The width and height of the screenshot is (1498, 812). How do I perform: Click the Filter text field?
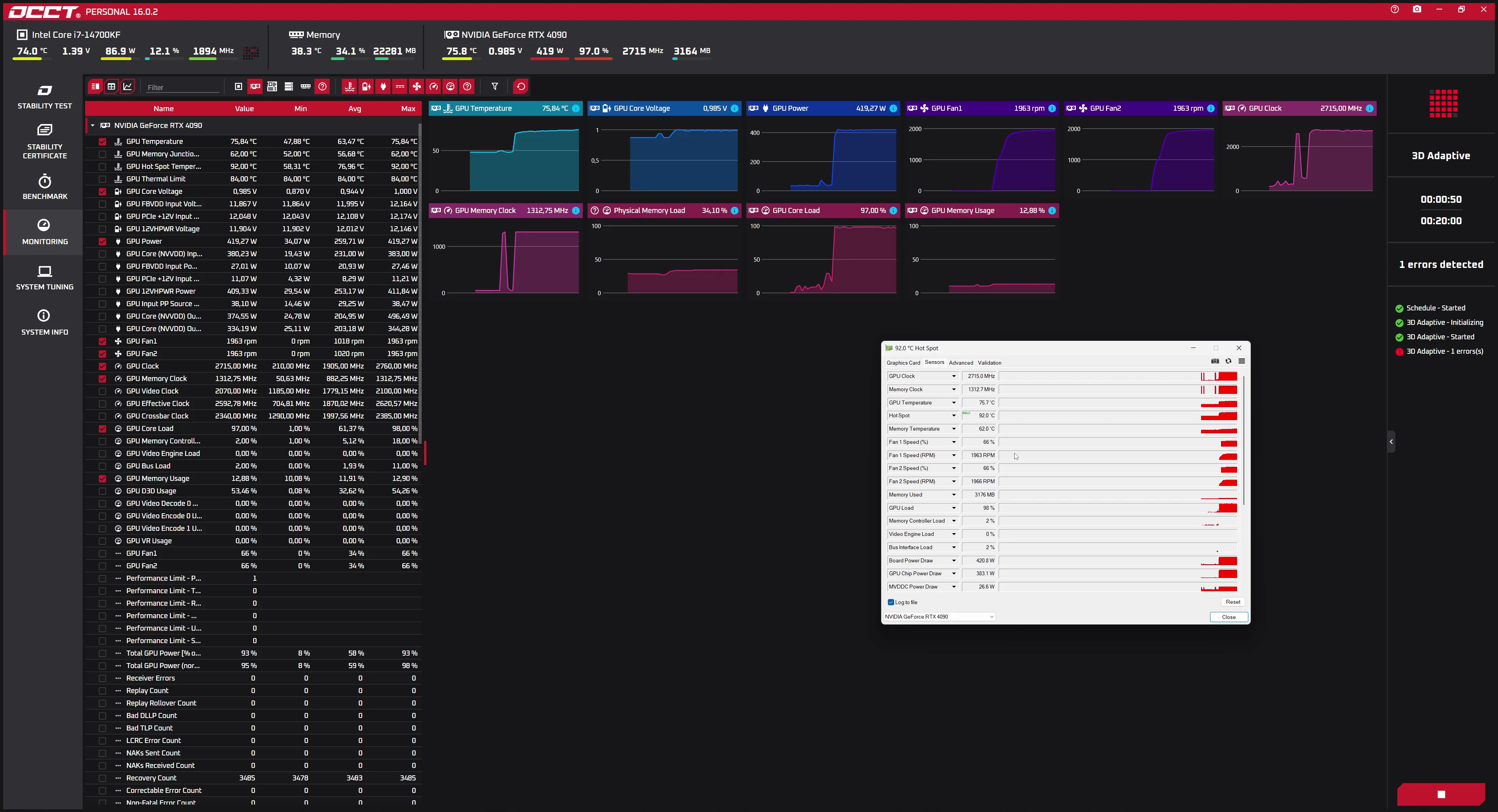click(181, 87)
